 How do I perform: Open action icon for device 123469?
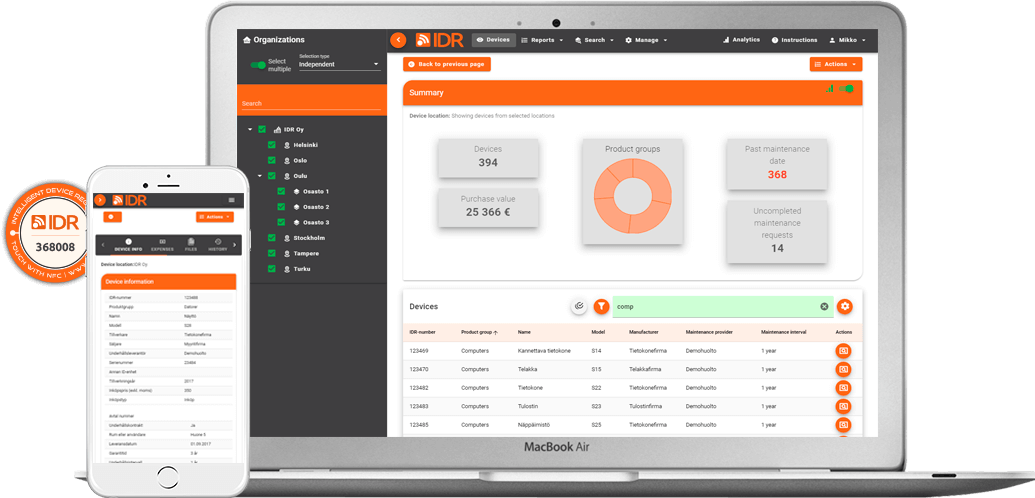click(843, 351)
